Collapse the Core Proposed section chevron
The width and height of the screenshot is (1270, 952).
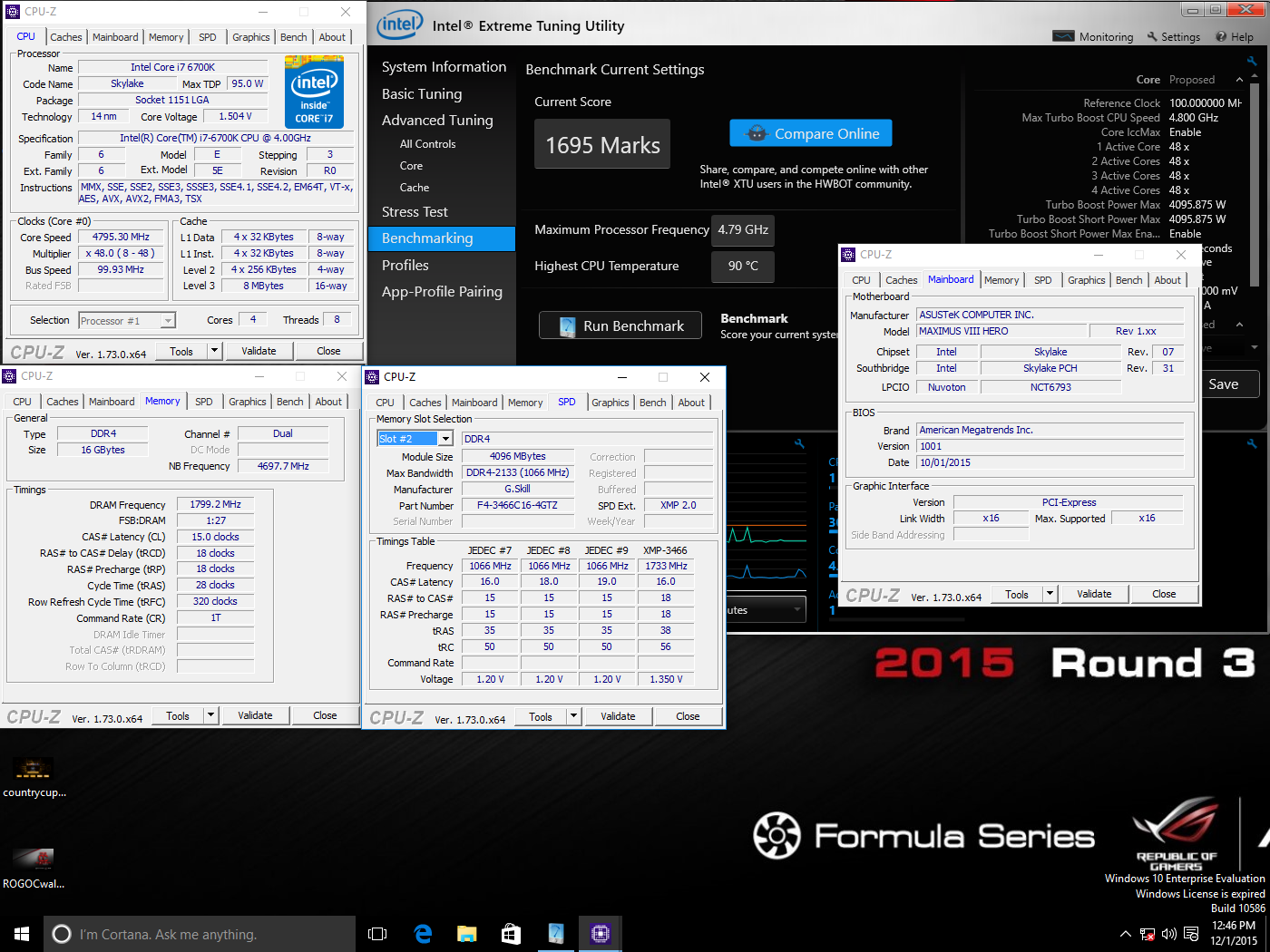(x=1239, y=80)
